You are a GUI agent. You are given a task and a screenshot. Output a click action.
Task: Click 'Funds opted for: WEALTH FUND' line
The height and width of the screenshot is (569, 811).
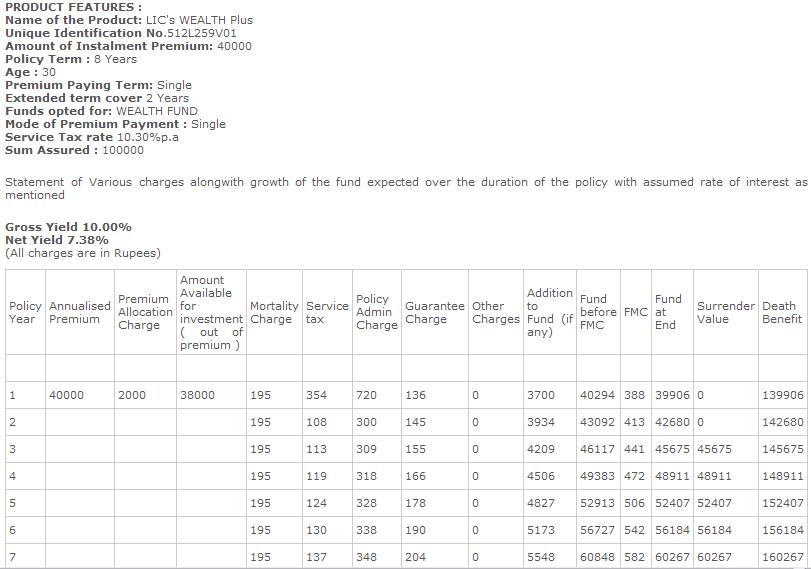point(101,111)
